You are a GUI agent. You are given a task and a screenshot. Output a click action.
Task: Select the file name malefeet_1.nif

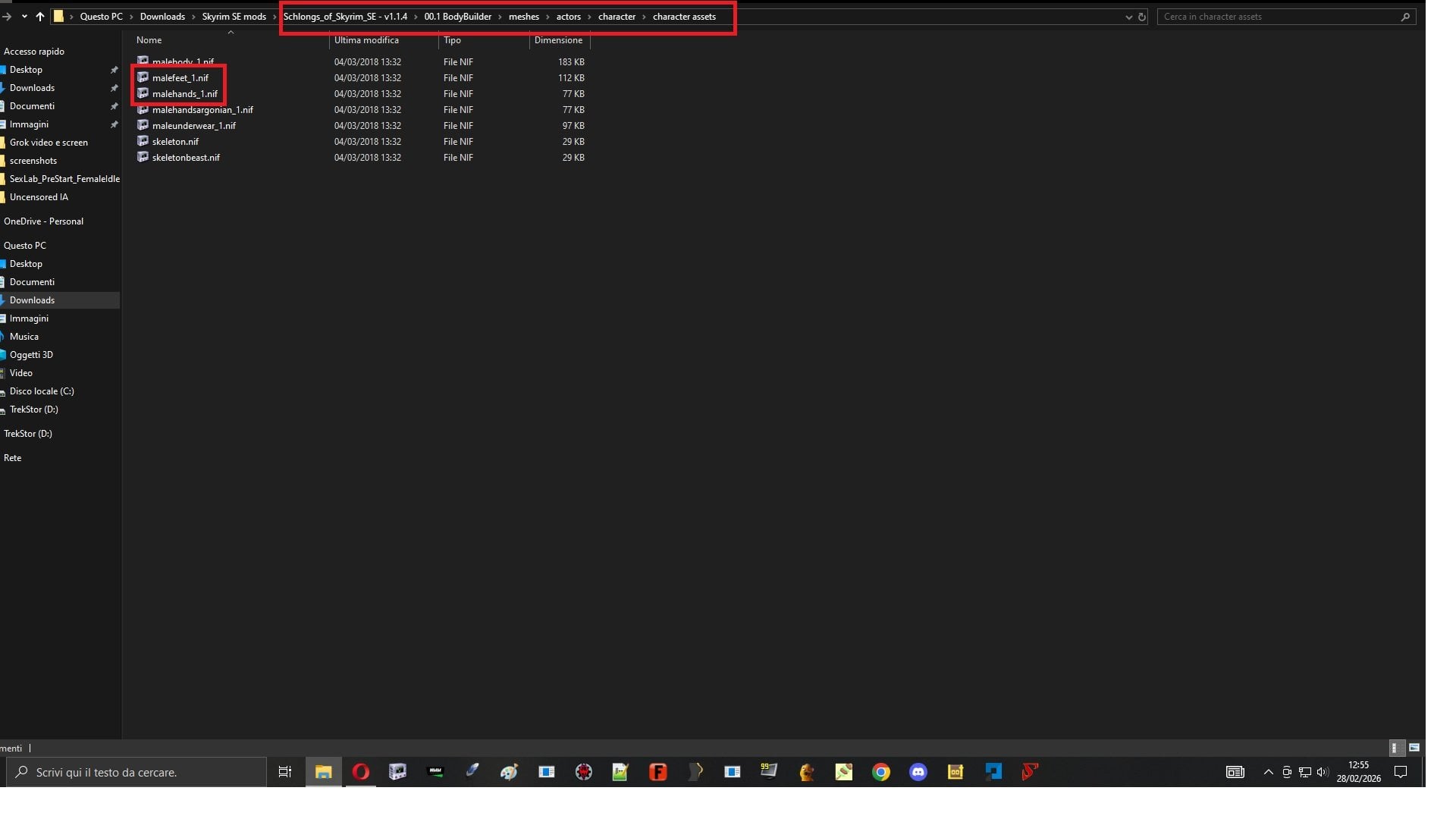pyautogui.click(x=180, y=78)
